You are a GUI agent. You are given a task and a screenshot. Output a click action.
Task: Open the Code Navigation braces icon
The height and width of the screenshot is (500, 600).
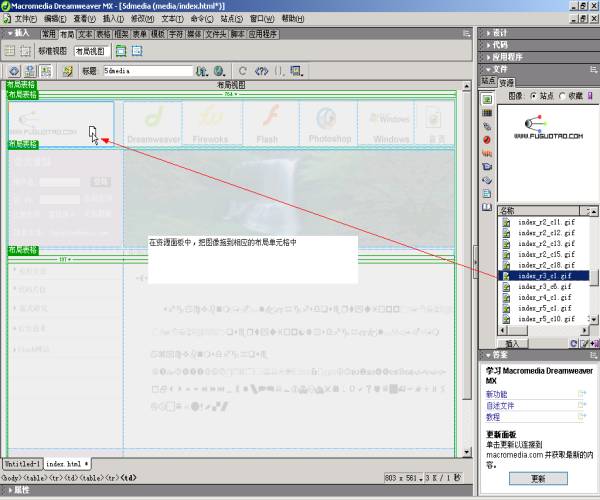280,71
